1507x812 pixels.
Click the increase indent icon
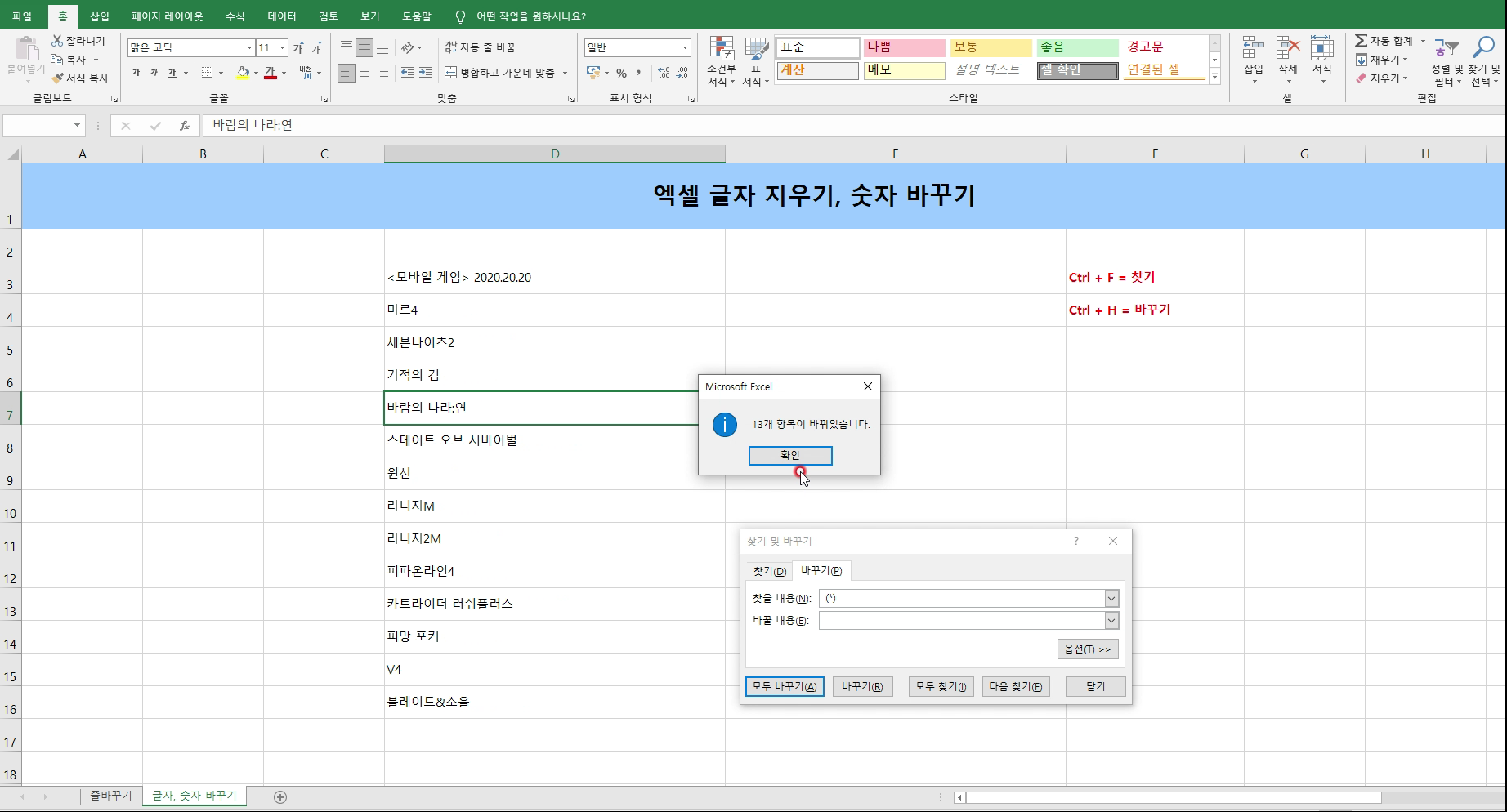426,73
